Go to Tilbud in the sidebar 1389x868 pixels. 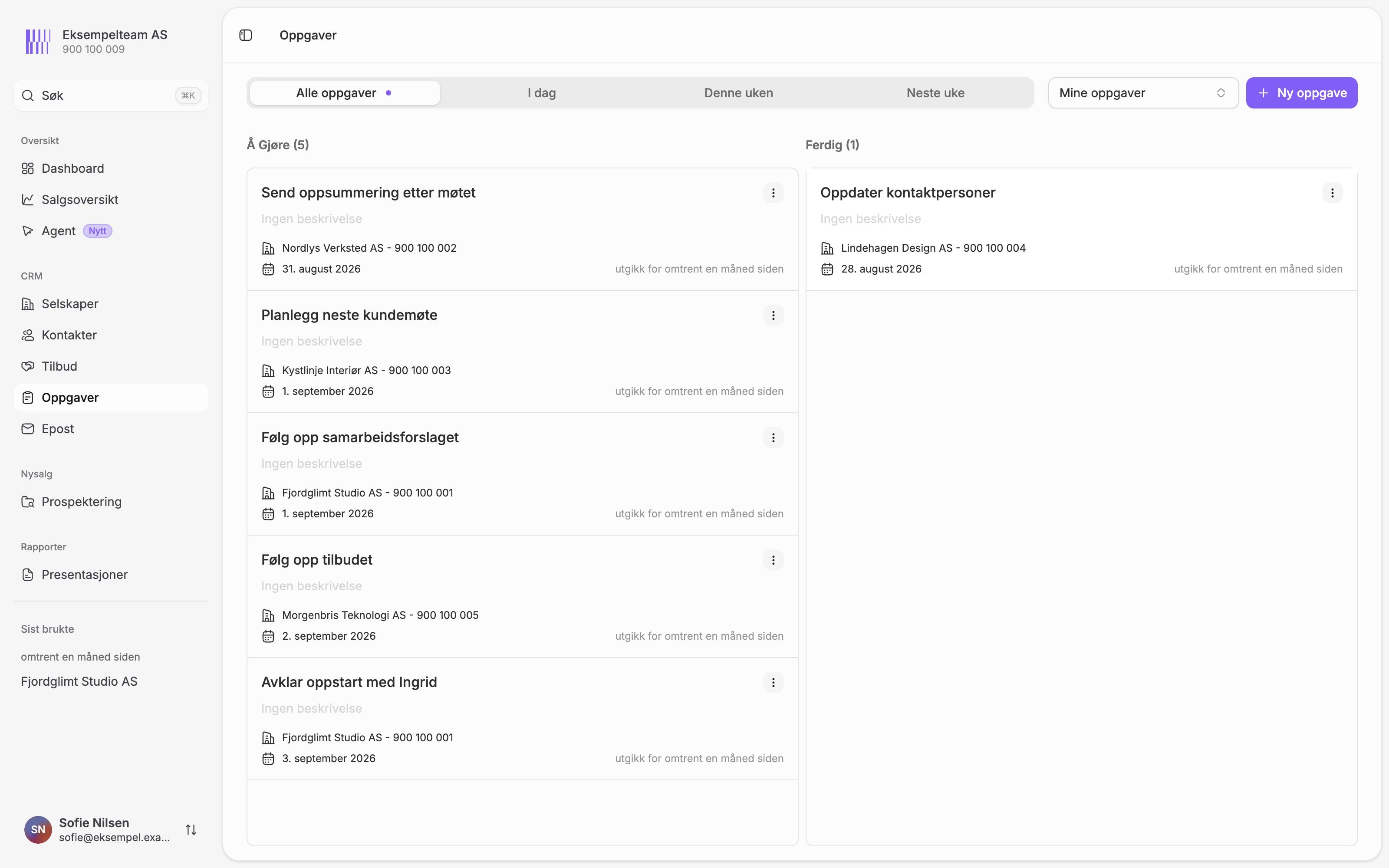[111, 366]
